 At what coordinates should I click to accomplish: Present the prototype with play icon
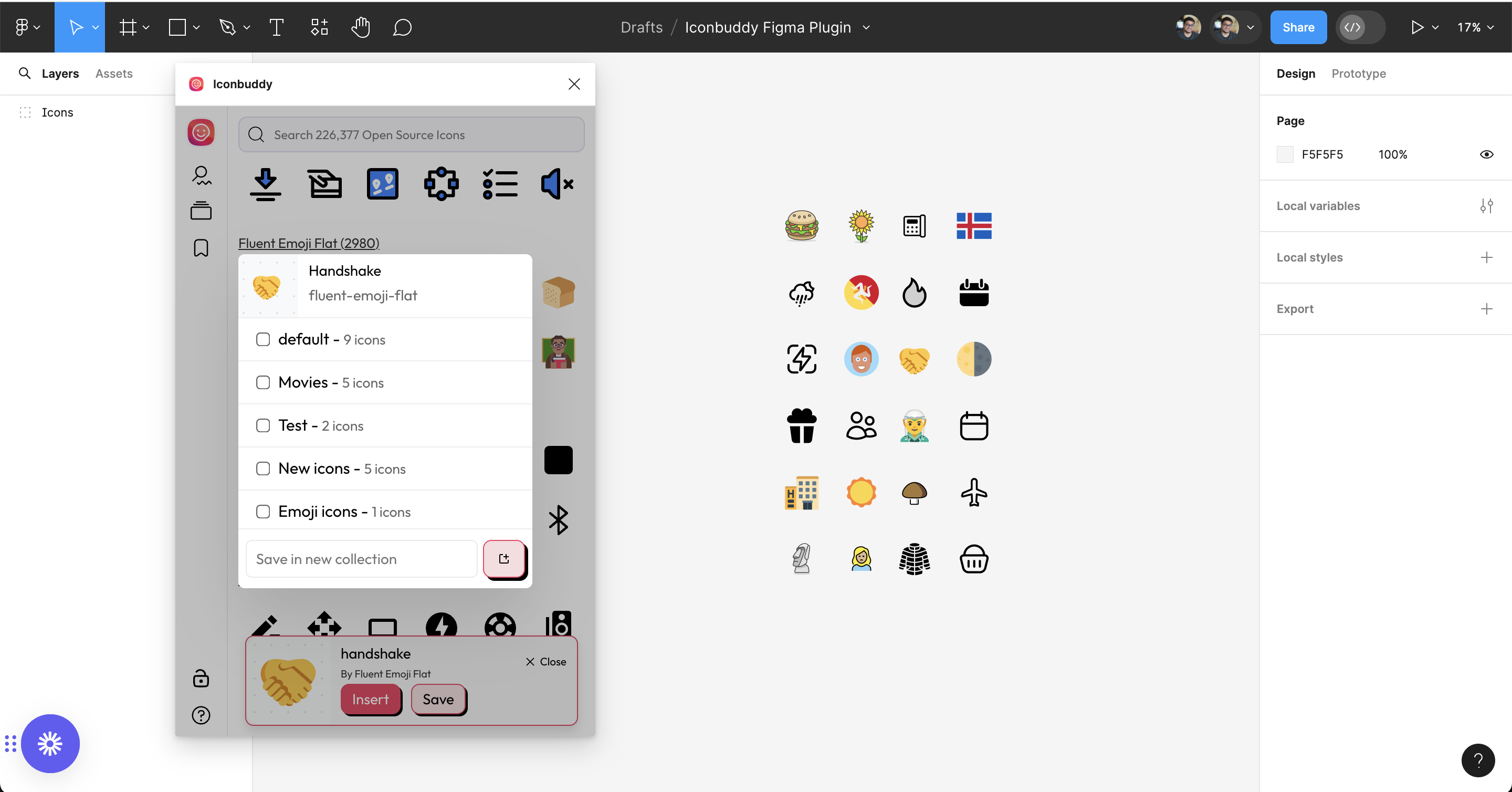pyautogui.click(x=1417, y=27)
